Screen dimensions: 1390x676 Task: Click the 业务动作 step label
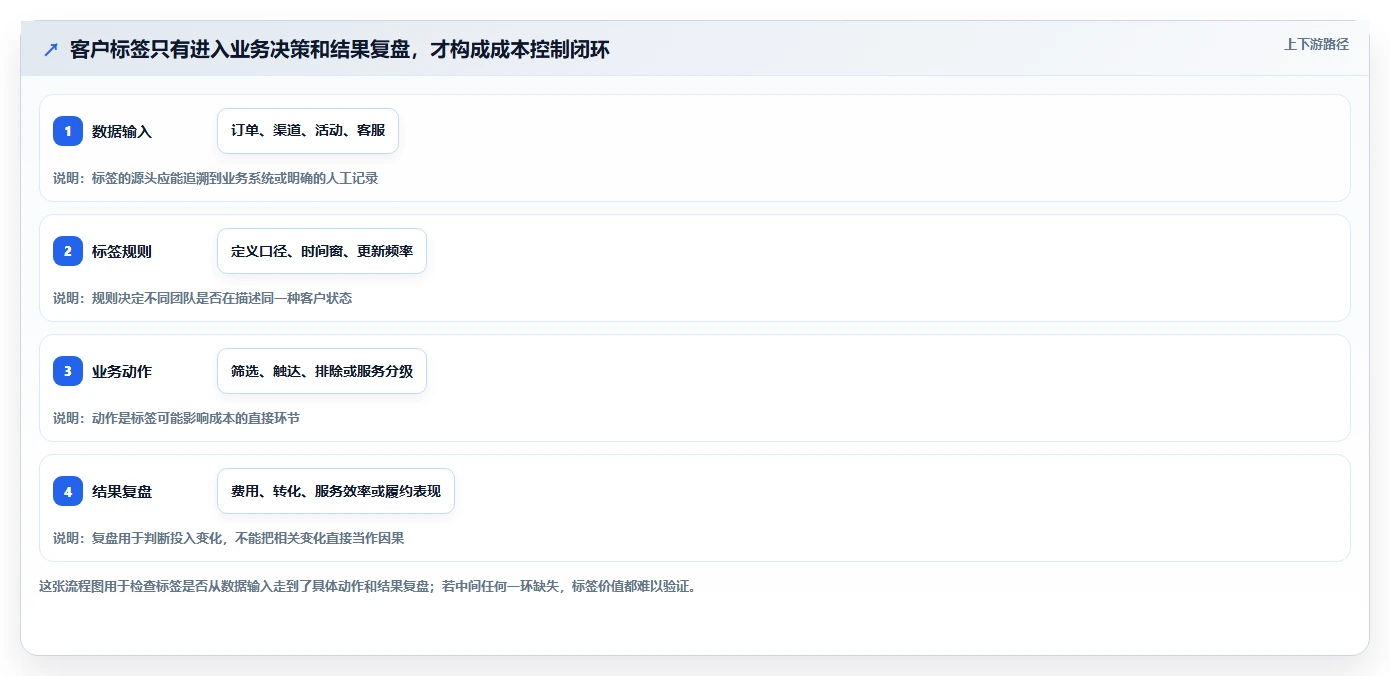pyautogui.click(x=122, y=372)
